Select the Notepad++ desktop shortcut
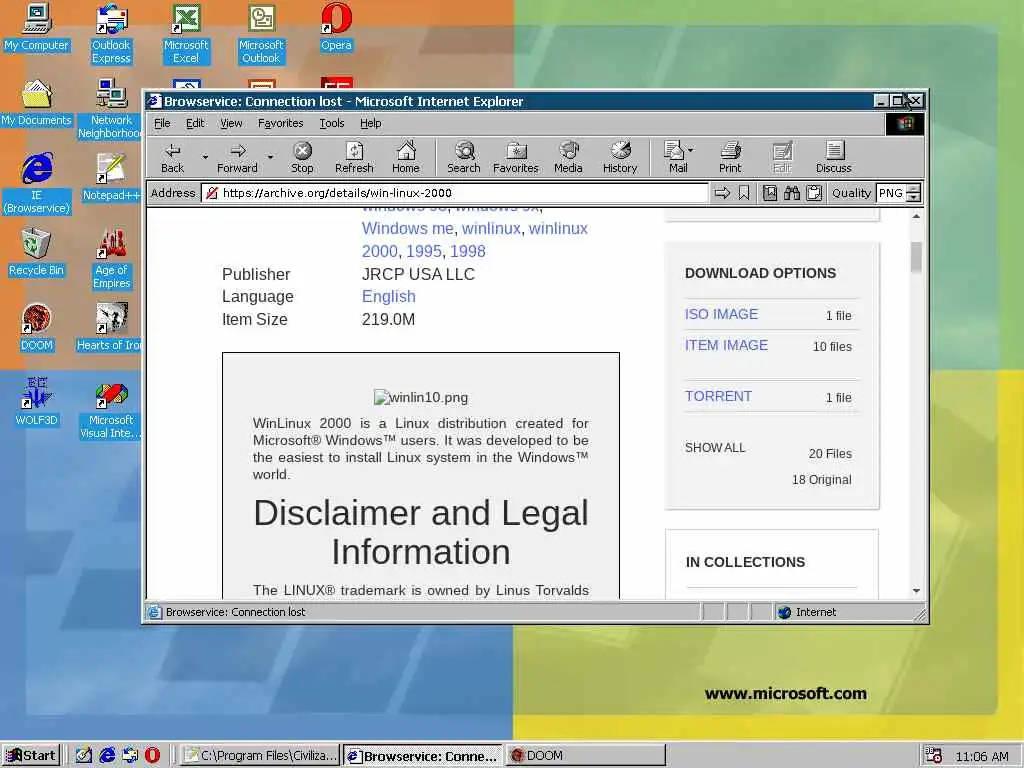The width and height of the screenshot is (1024, 768). pyautogui.click(x=111, y=178)
